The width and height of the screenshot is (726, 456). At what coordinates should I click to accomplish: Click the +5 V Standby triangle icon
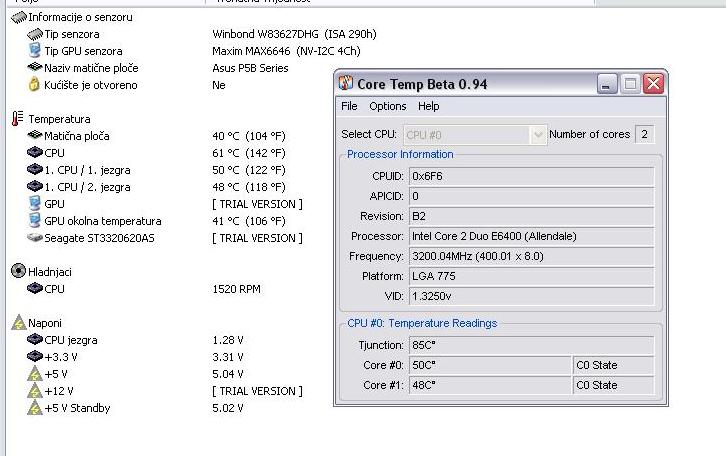[35, 407]
